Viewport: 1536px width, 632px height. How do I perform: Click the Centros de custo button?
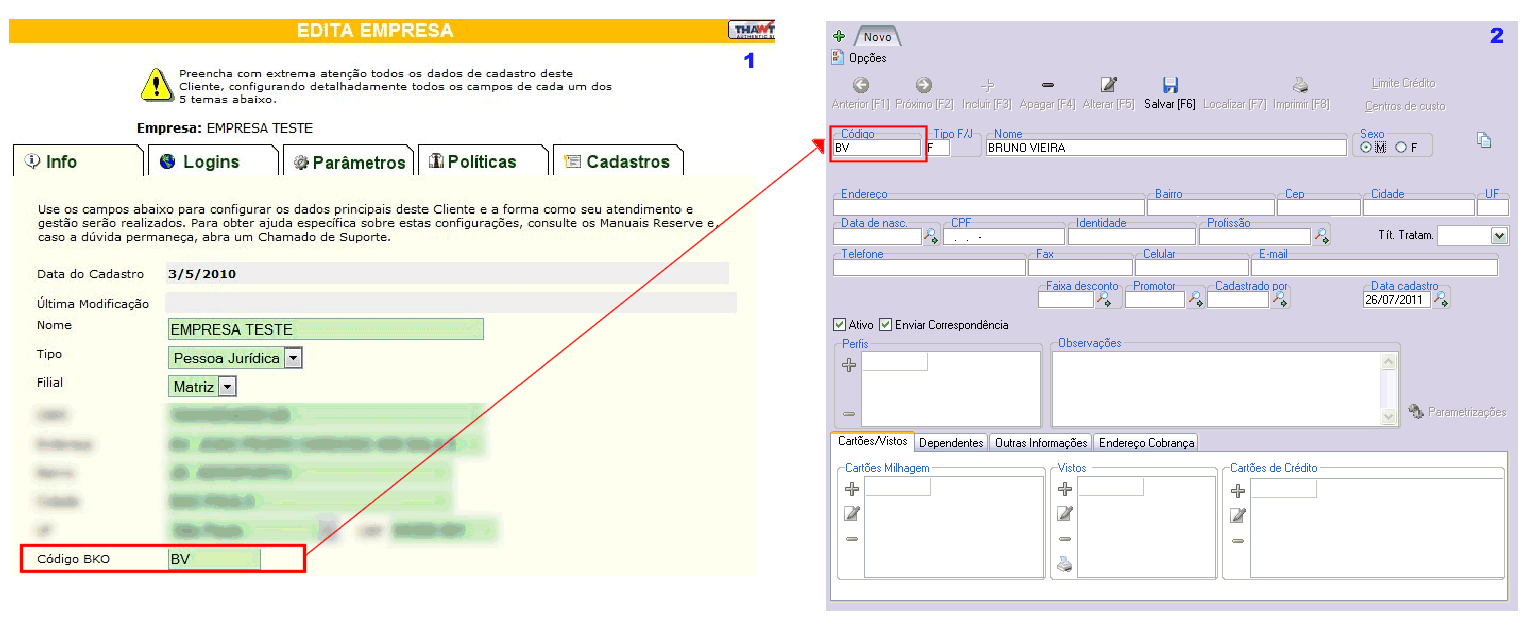[x=1405, y=106]
